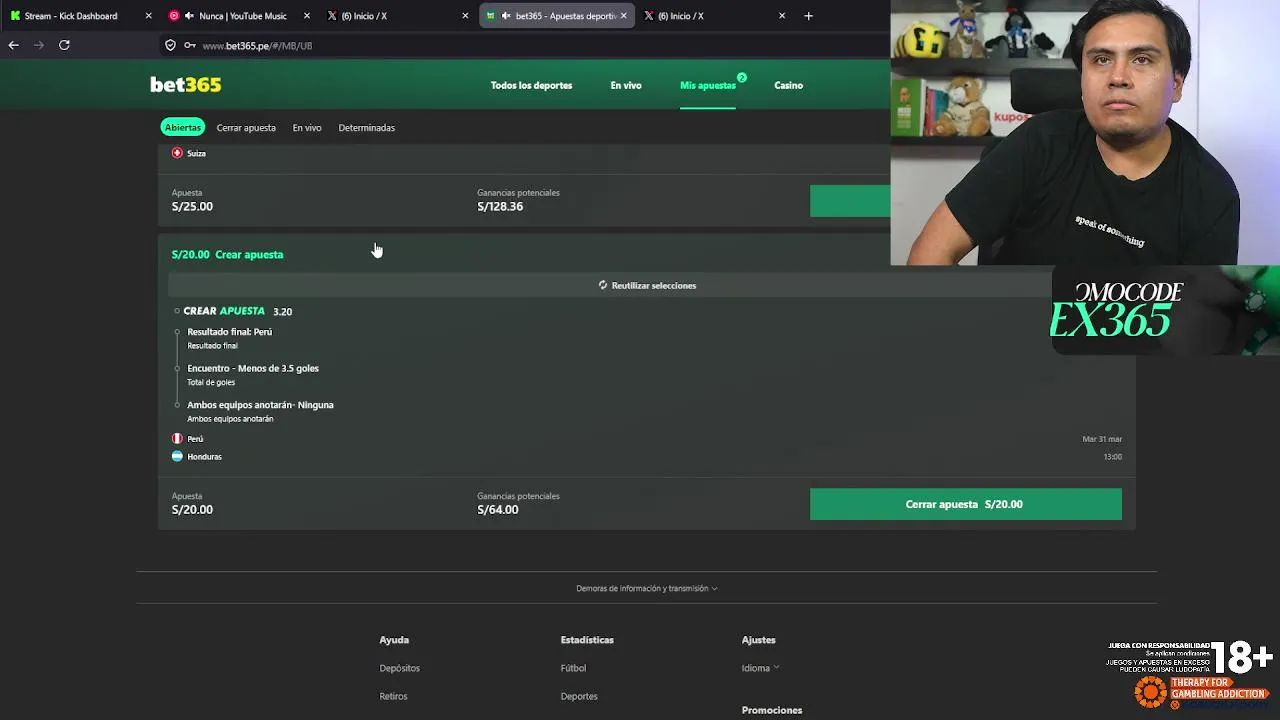1280x720 pixels.
Task: Click the Mar 31 mar match date
Action: point(1102,439)
